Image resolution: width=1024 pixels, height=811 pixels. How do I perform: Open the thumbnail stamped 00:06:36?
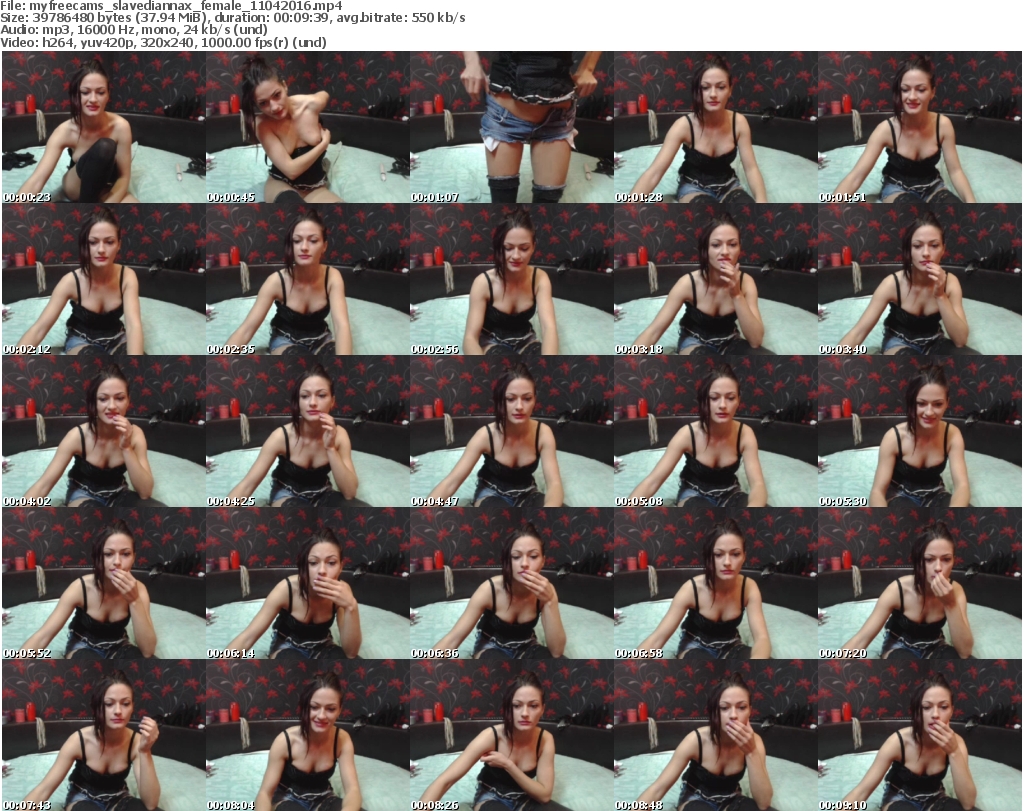(x=511, y=583)
